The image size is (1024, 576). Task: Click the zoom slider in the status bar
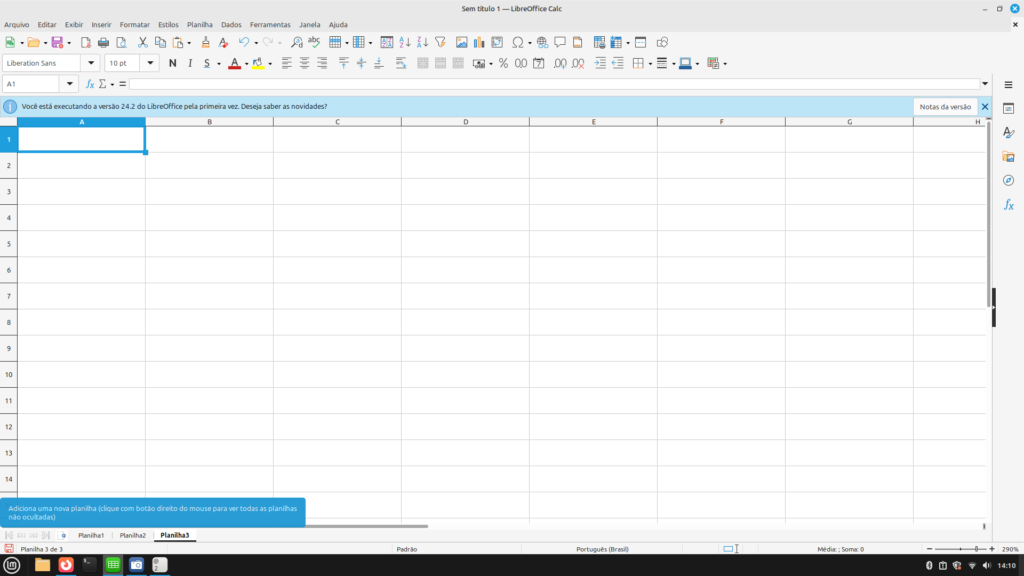(x=960, y=549)
